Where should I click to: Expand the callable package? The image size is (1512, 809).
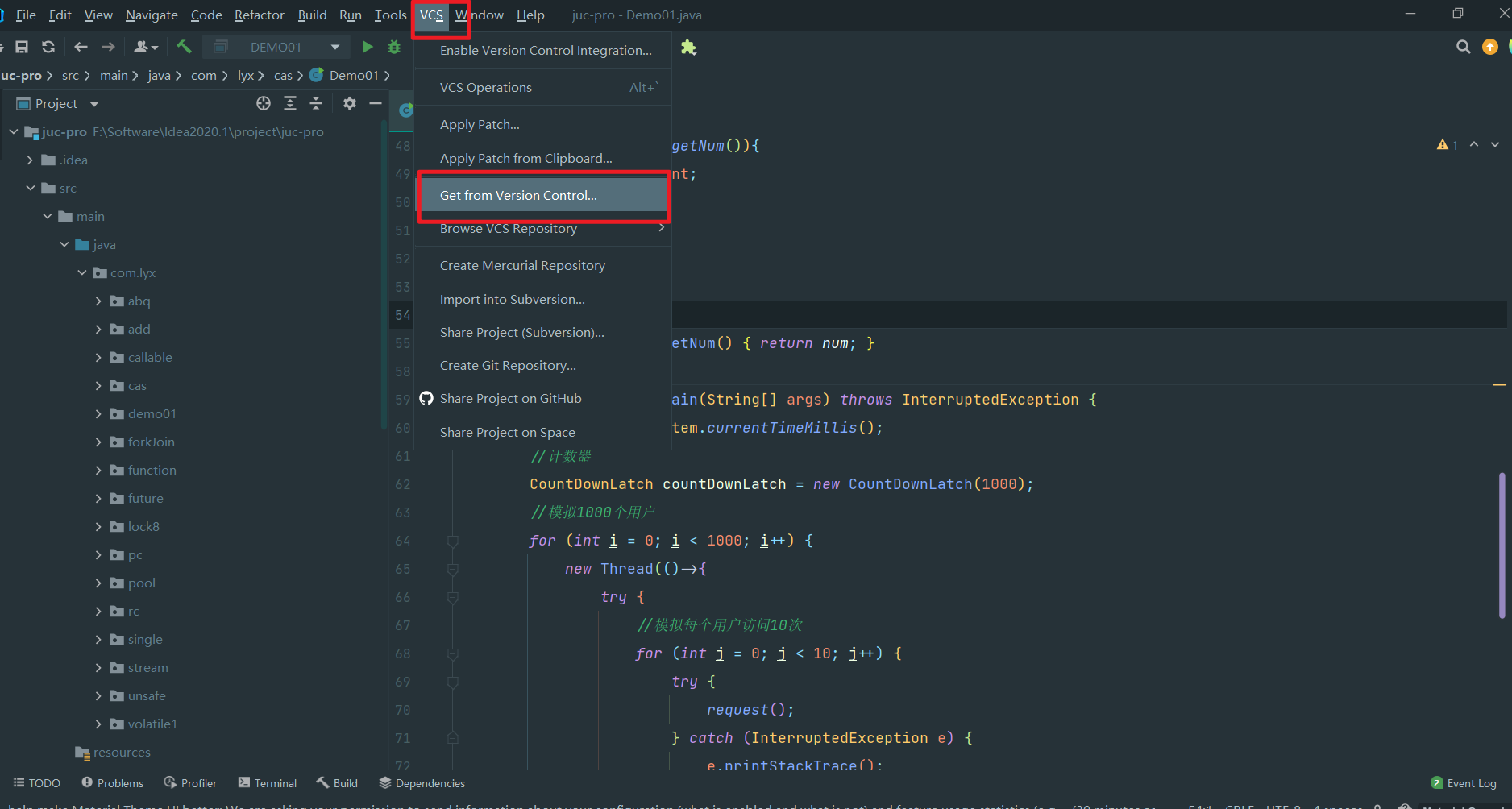98,357
